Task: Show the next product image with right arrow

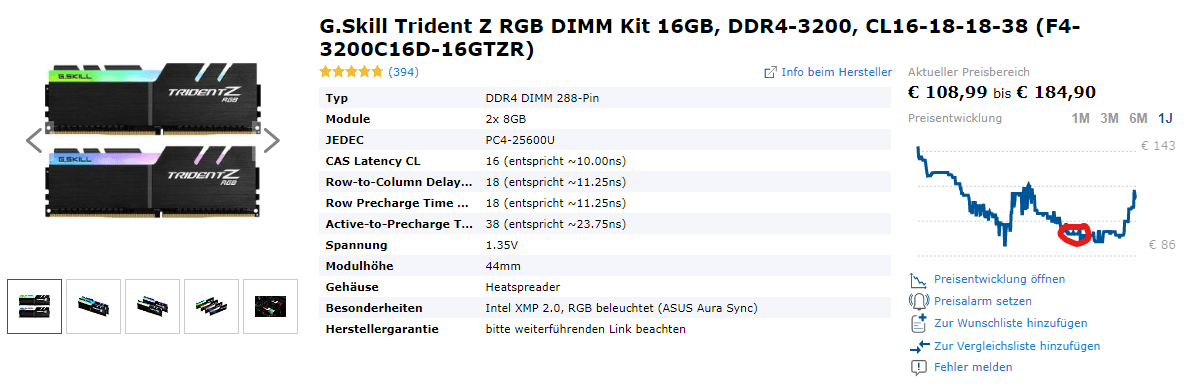Action: (x=271, y=141)
